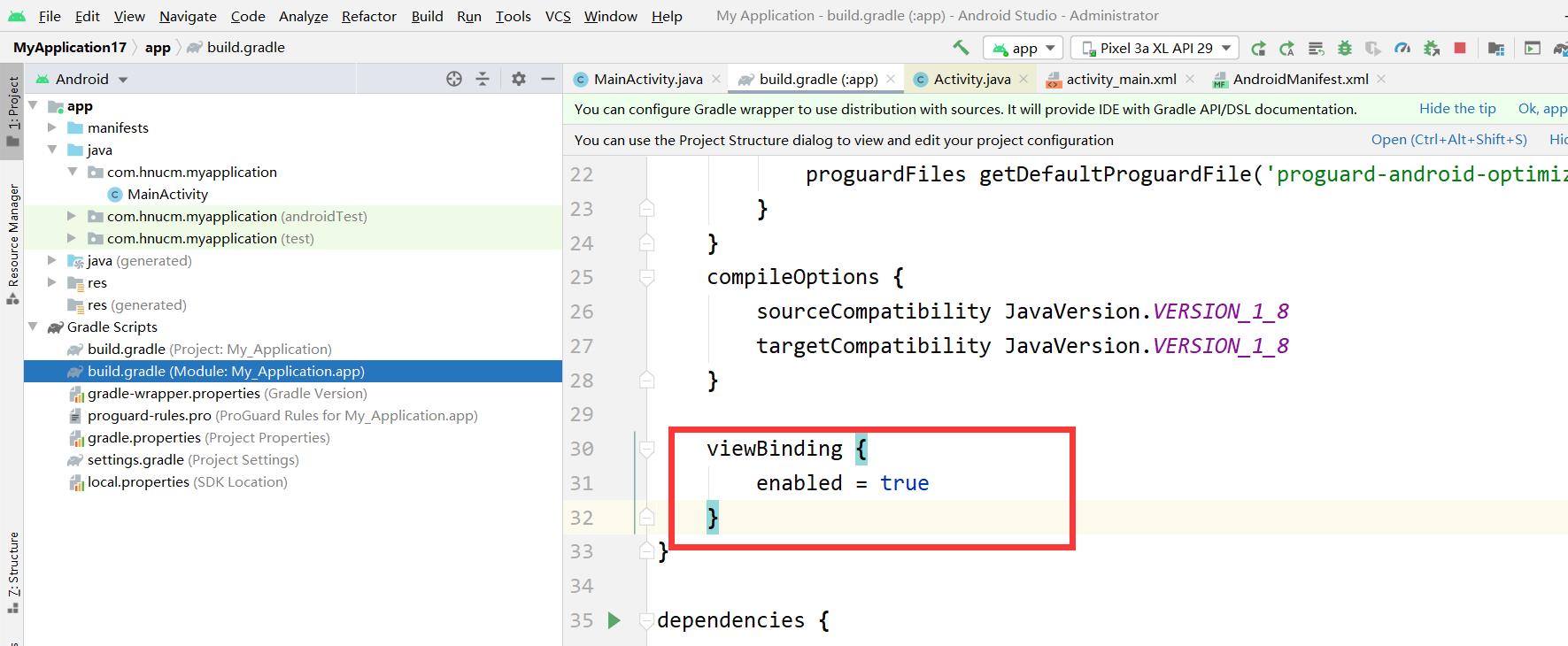Click the Make Project hammer icon
The height and width of the screenshot is (646, 1568).
click(x=961, y=48)
